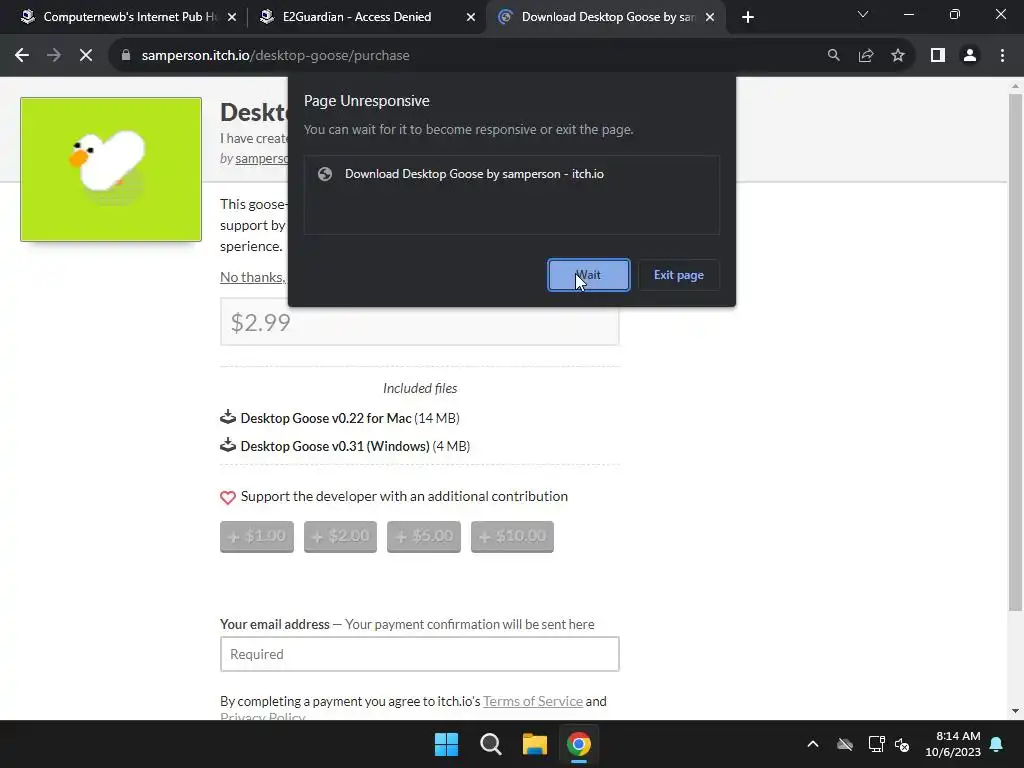Click the $2.99 price input field

tap(419, 322)
